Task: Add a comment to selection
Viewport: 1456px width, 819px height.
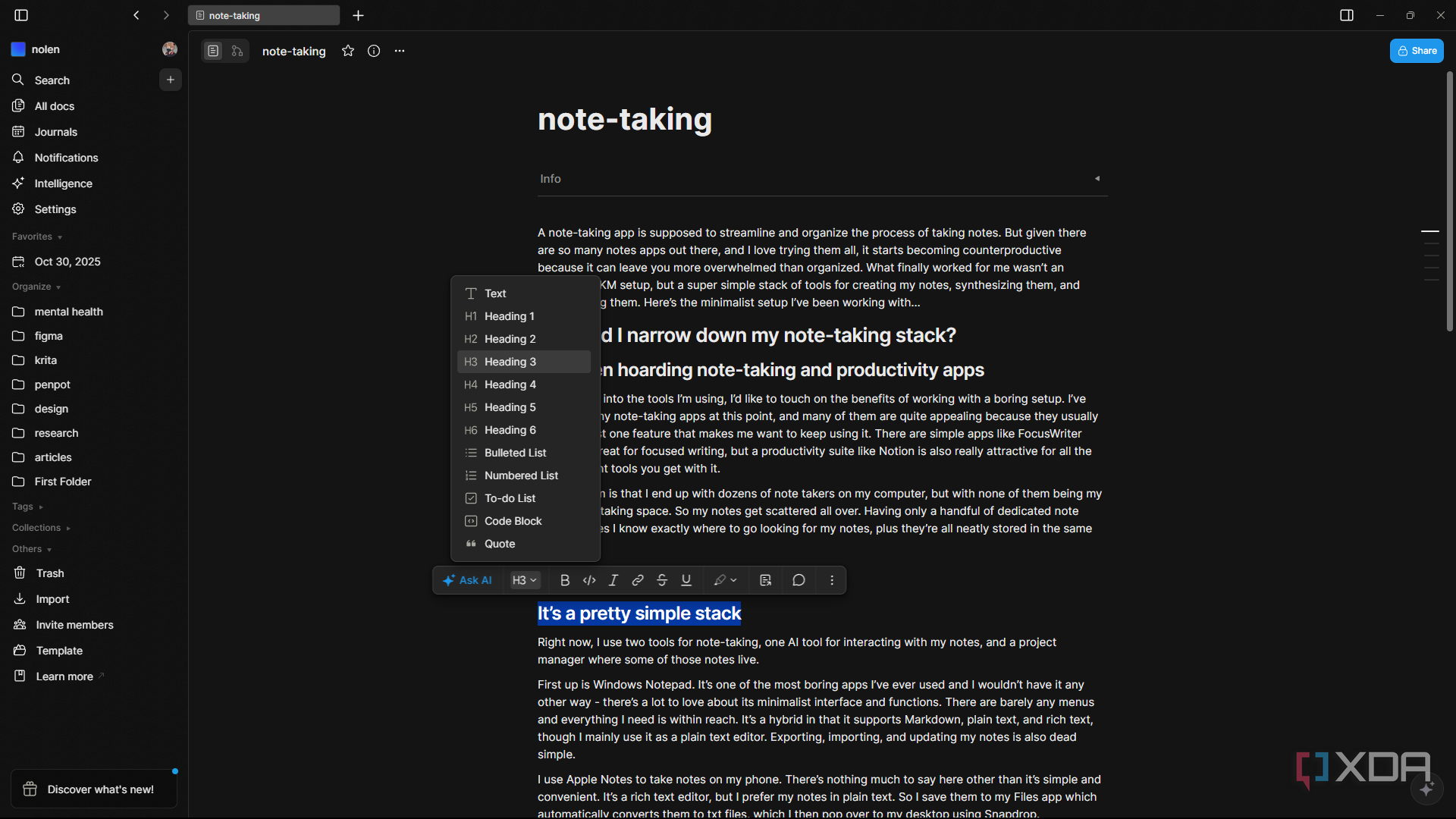Action: 799,580
